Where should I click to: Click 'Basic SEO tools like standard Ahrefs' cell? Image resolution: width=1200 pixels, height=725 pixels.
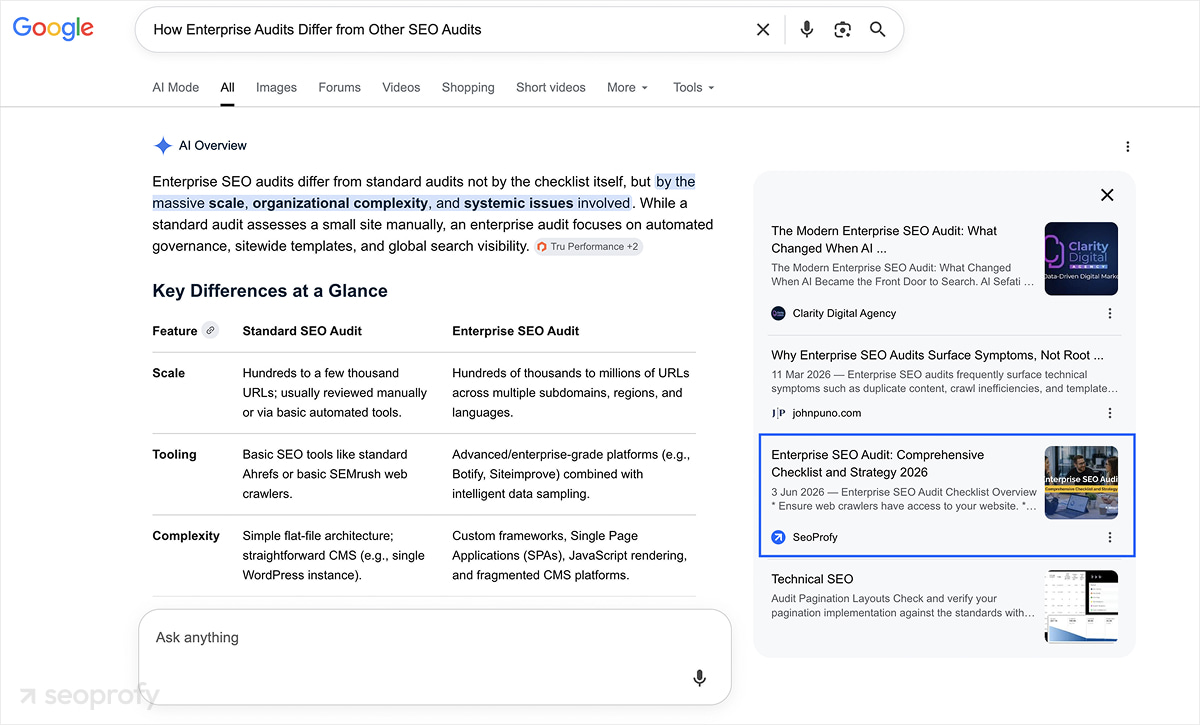(x=325, y=474)
